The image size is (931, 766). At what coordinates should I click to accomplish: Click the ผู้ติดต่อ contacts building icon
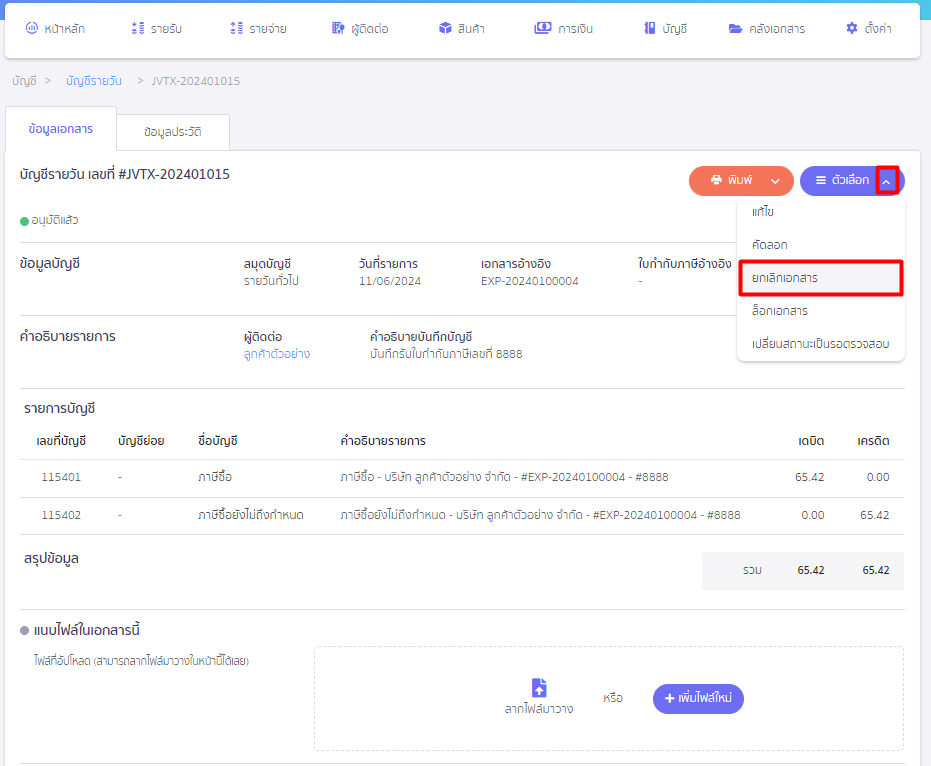pyautogui.click(x=338, y=28)
